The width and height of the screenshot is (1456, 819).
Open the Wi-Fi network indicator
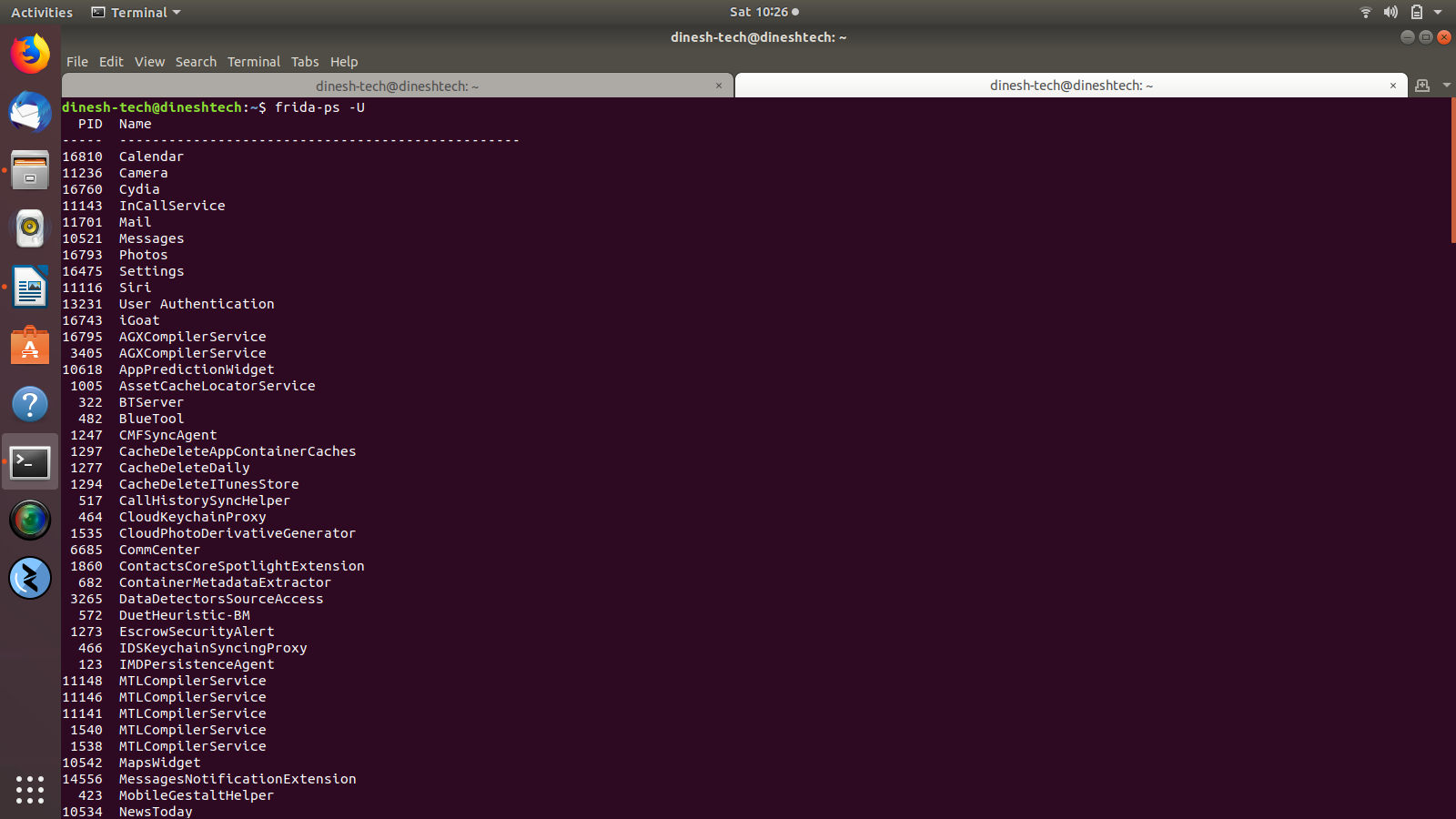[1365, 12]
